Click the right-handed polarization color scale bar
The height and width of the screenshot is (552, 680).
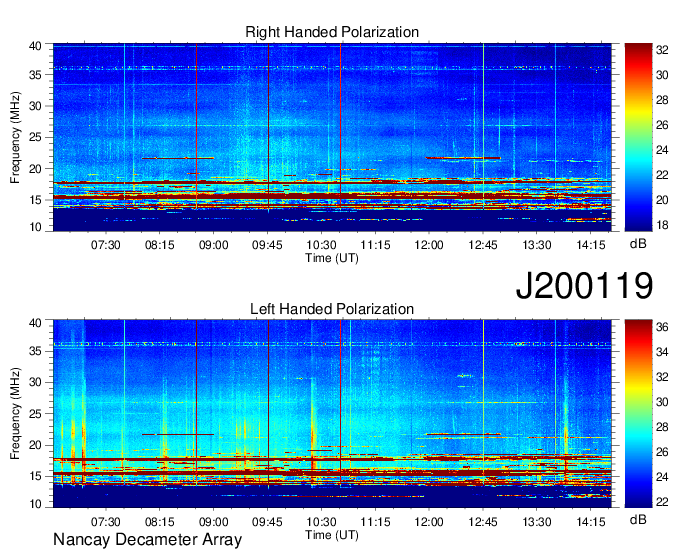point(638,137)
